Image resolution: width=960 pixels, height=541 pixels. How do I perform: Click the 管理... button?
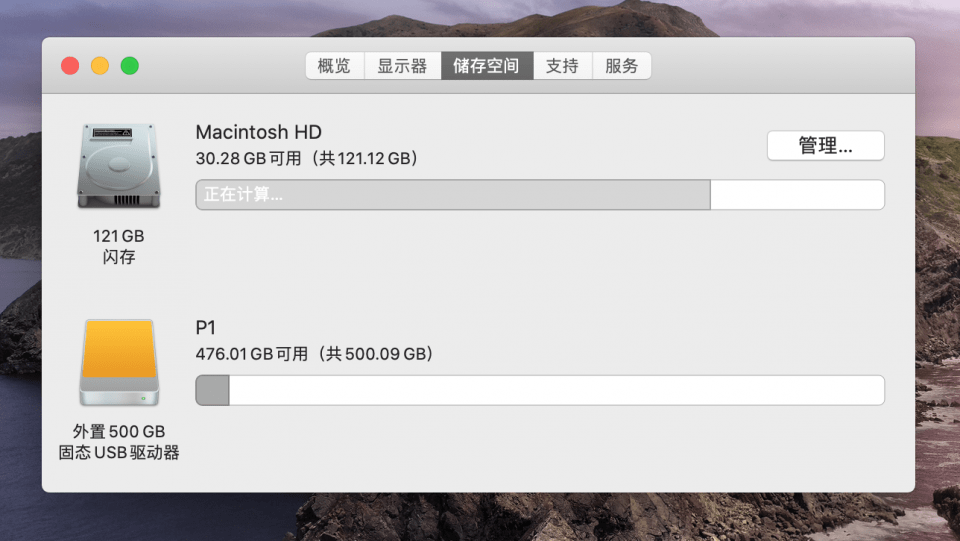(x=825, y=146)
